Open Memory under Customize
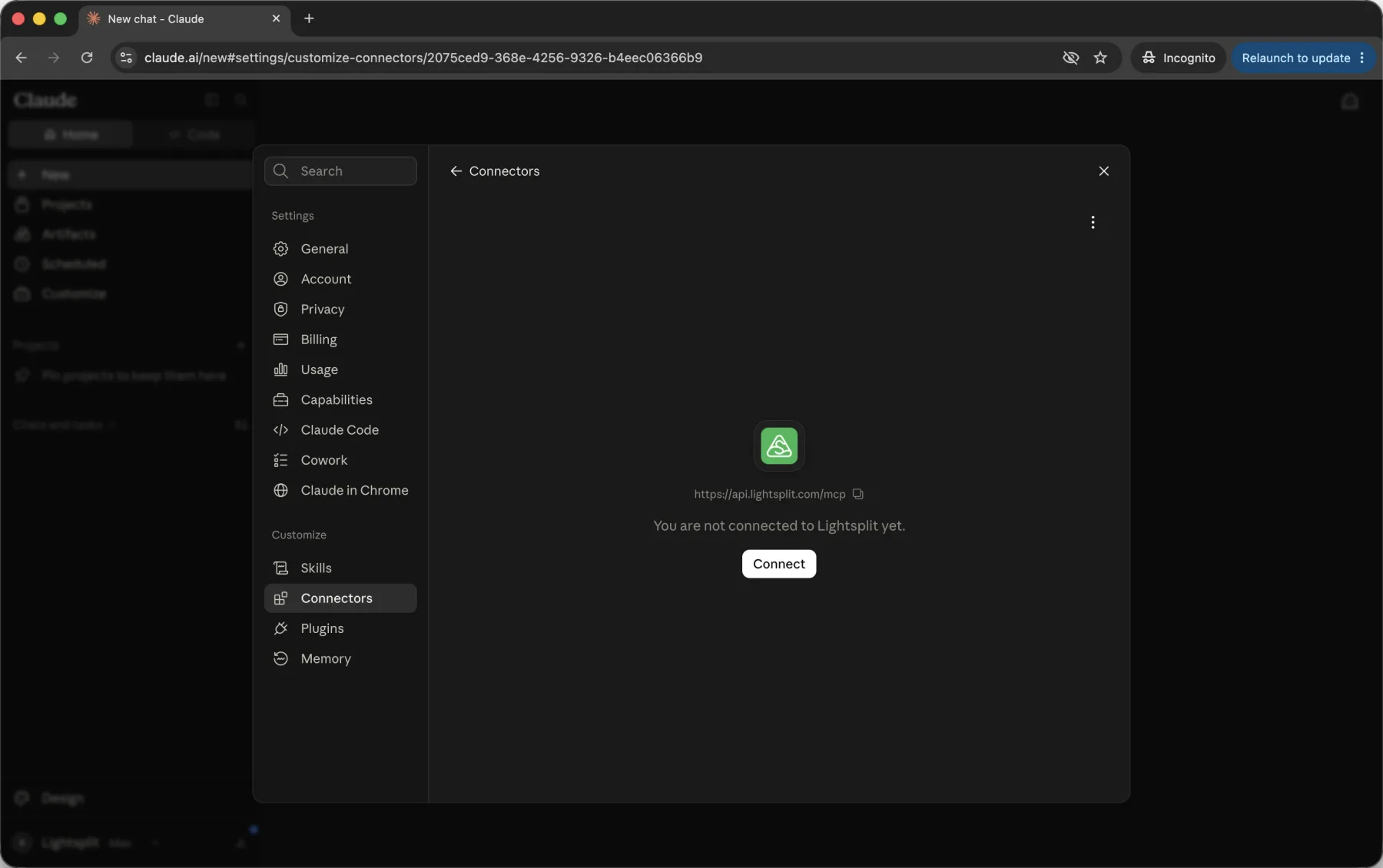Viewport: 1383px width, 868px height. [340, 658]
